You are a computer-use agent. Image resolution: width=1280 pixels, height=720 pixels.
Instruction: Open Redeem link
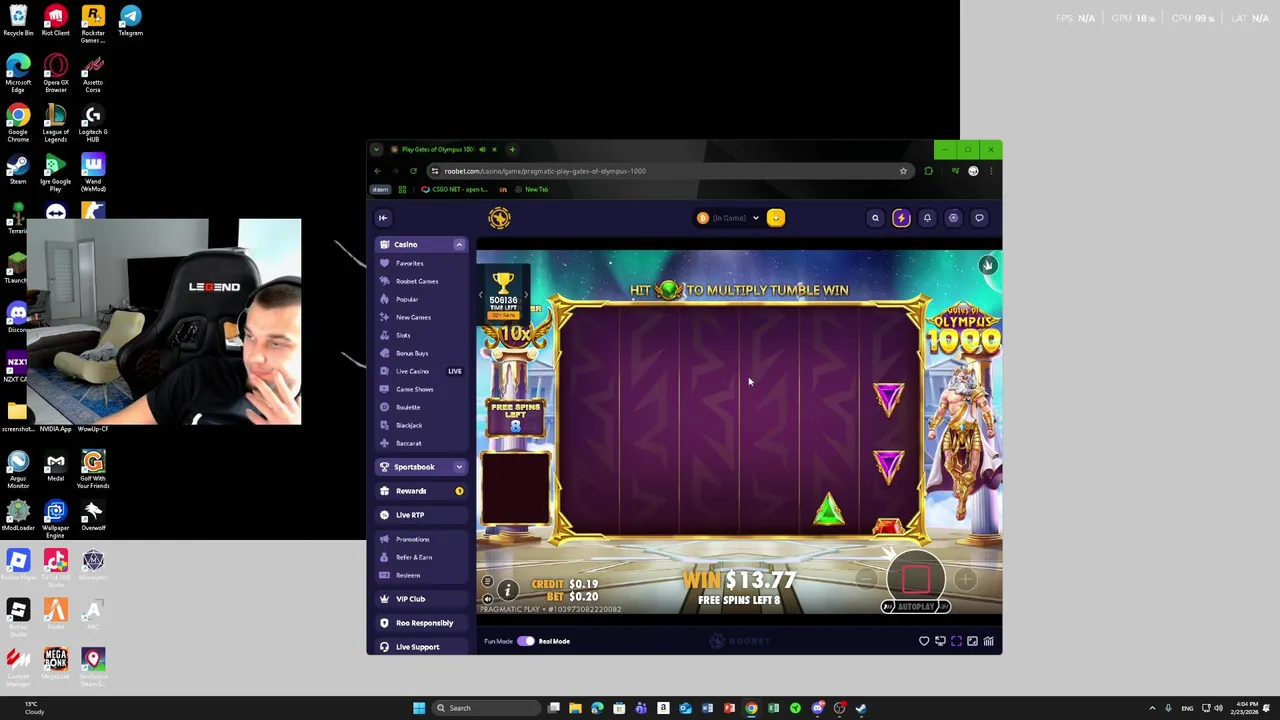(x=407, y=575)
